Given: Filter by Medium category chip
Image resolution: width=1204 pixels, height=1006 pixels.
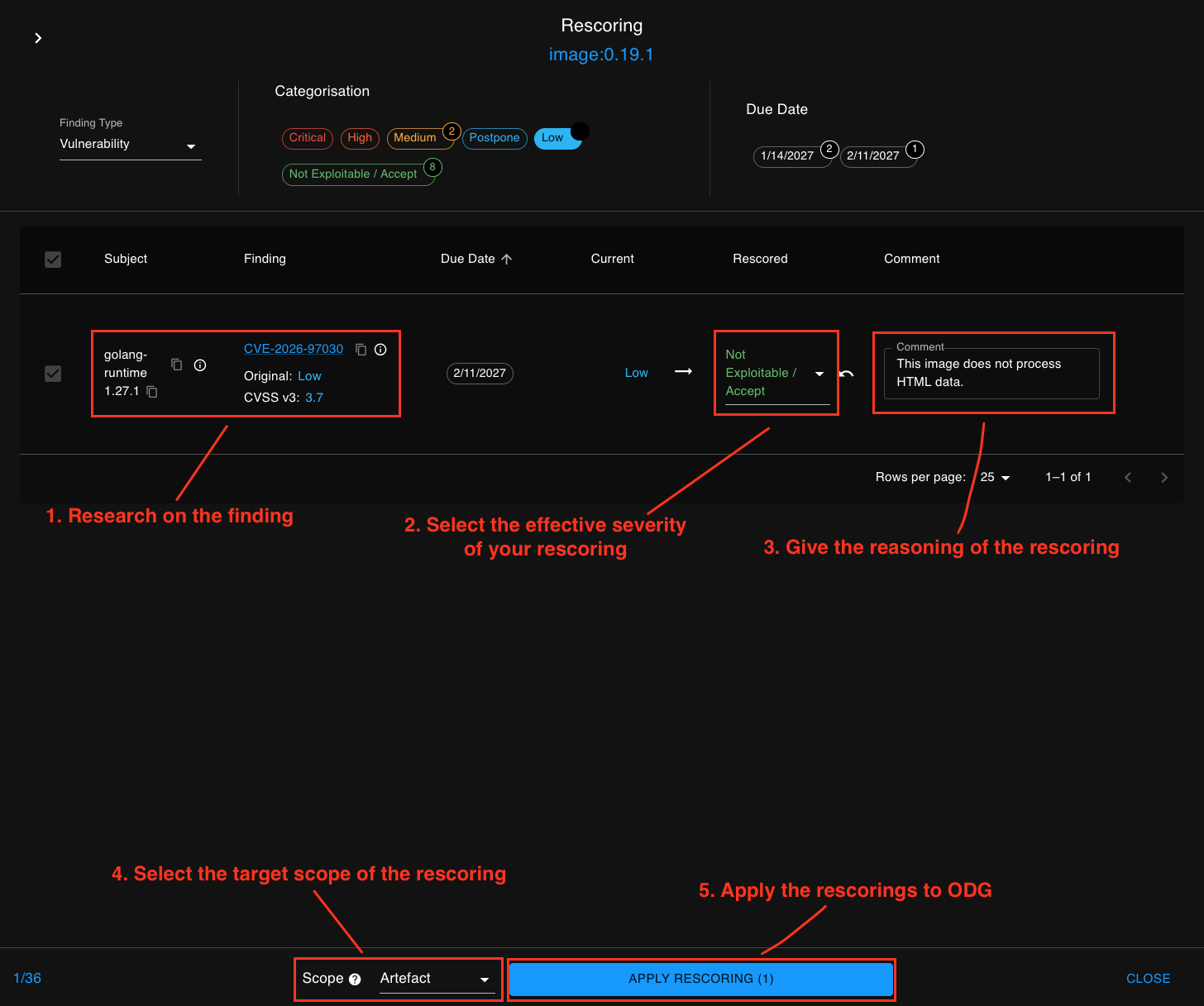Looking at the screenshot, I should [x=420, y=138].
